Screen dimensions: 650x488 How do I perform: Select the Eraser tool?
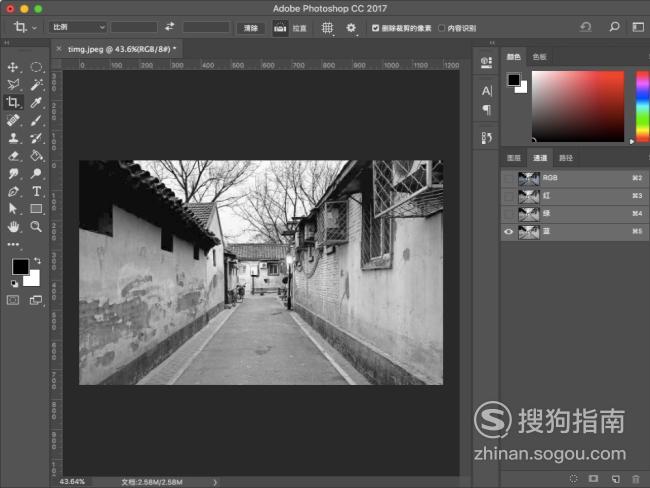click(x=13, y=155)
